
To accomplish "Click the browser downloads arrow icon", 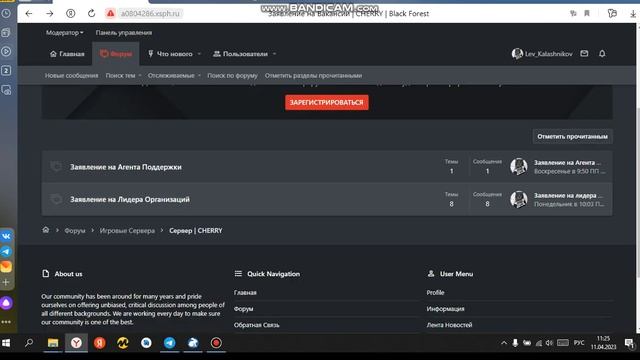I will 633,13.
